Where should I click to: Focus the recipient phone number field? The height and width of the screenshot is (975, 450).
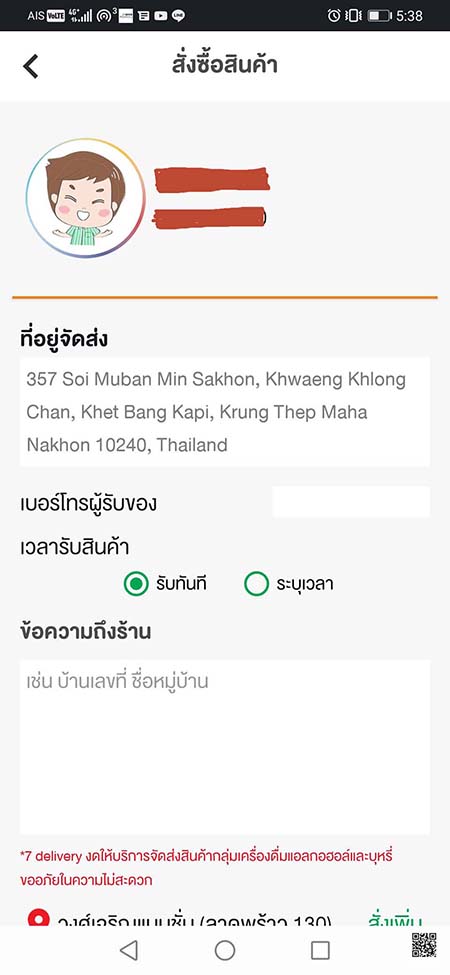pos(351,502)
